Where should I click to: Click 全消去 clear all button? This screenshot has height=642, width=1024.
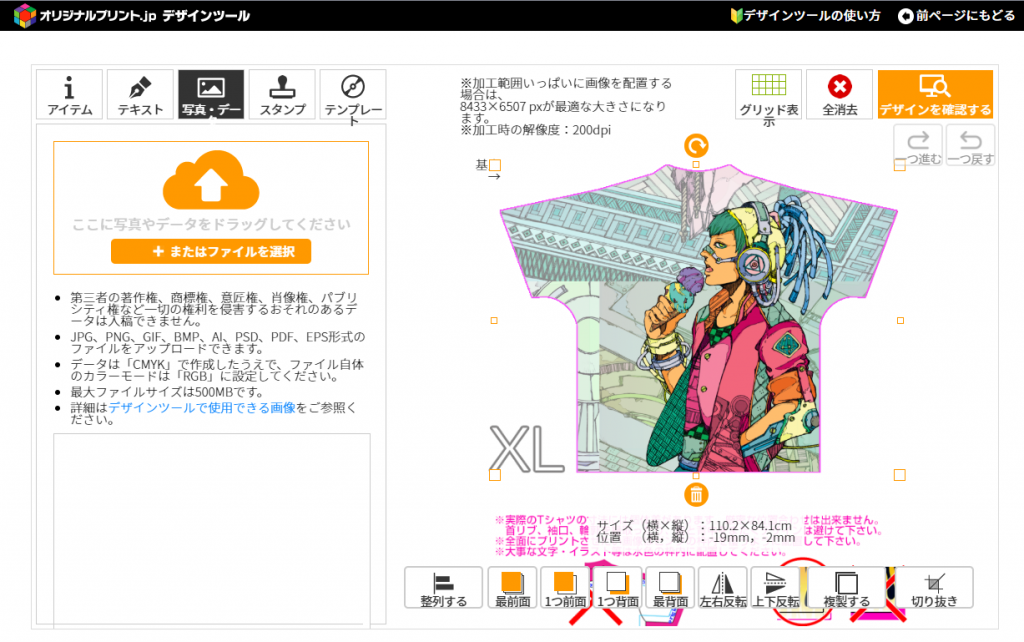(x=840, y=94)
